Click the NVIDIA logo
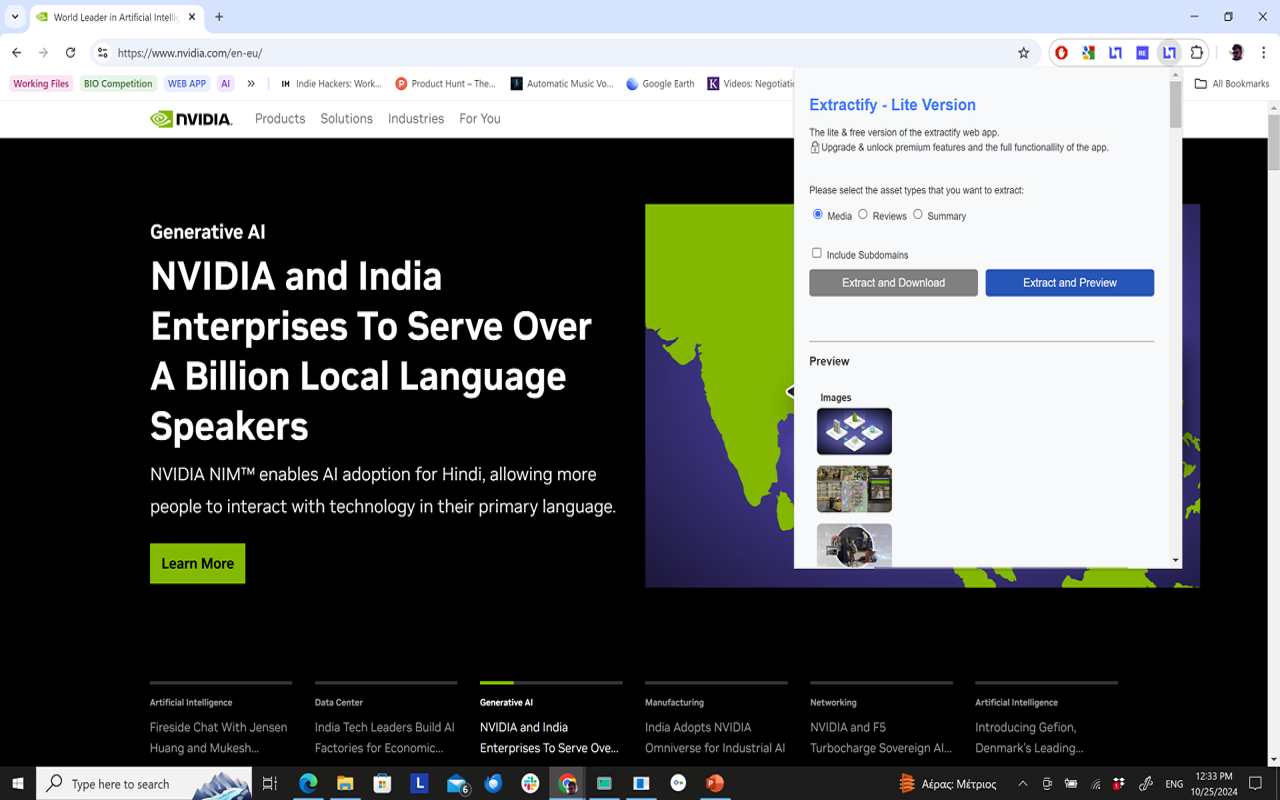 tap(191, 119)
